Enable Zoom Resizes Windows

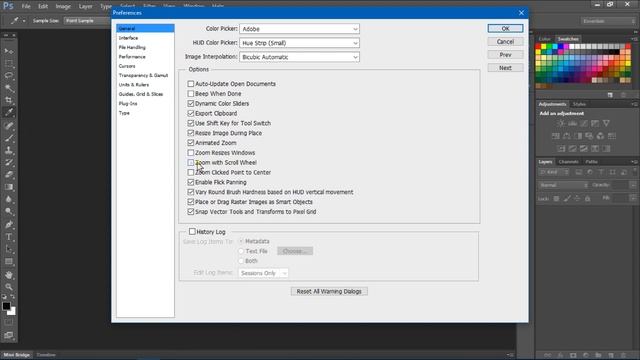191,152
